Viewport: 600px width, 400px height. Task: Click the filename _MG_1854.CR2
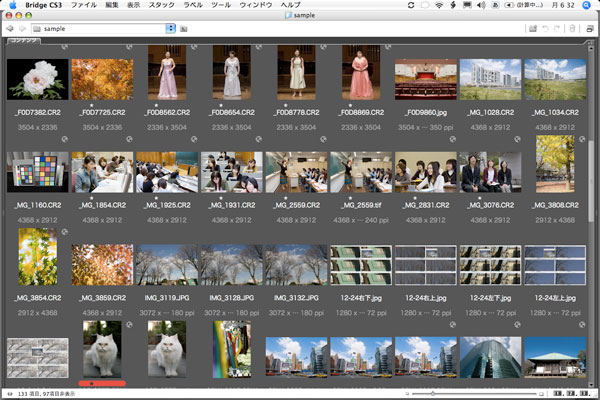tap(103, 205)
